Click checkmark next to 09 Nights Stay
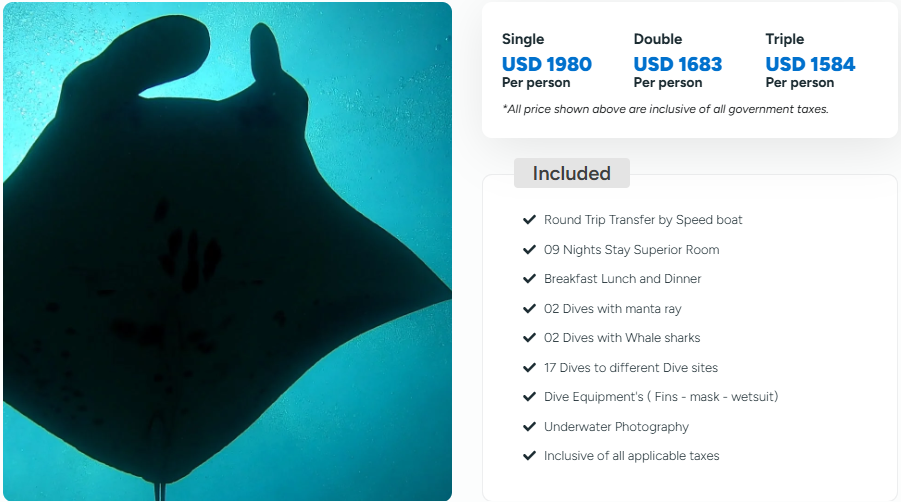 click(529, 250)
